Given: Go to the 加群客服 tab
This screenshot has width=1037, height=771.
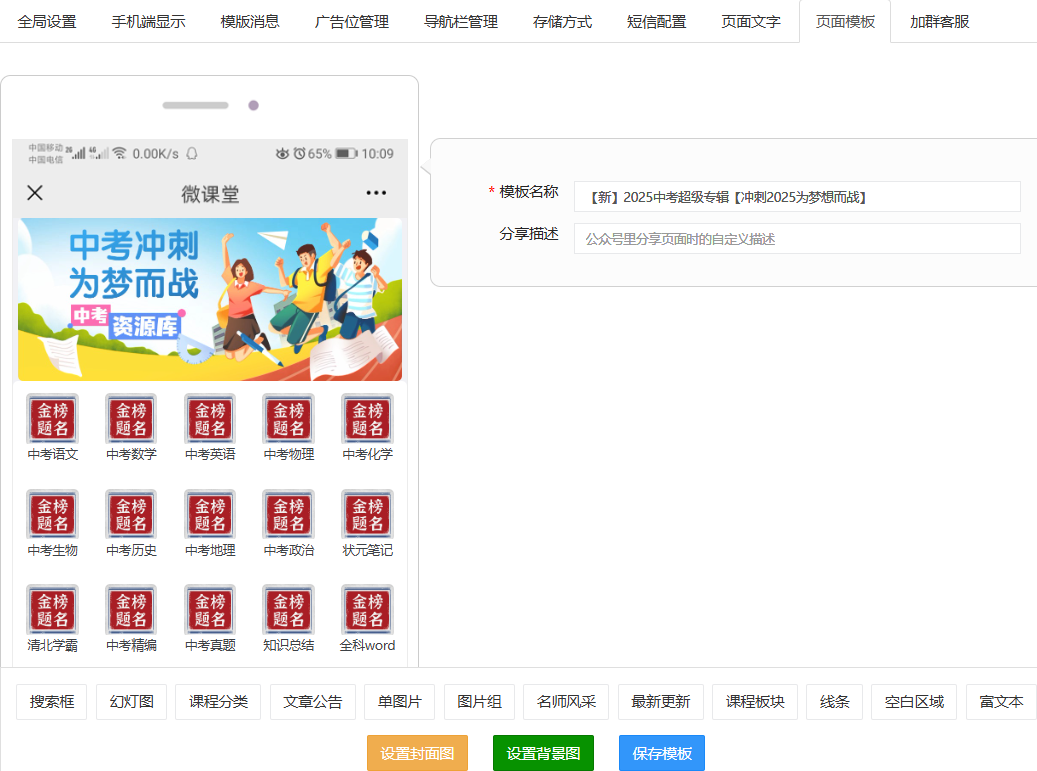Looking at the screenshot, I should [939, 22].
